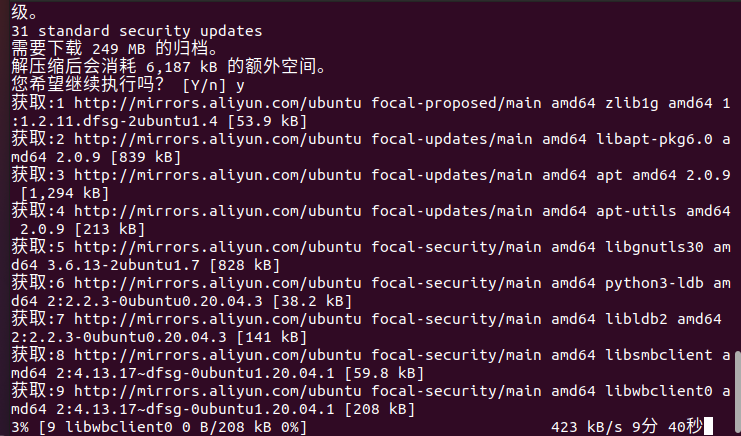Click the 3% download progress indicator
The width and height of the screenshot is (741, 436).
coord(20,427)
